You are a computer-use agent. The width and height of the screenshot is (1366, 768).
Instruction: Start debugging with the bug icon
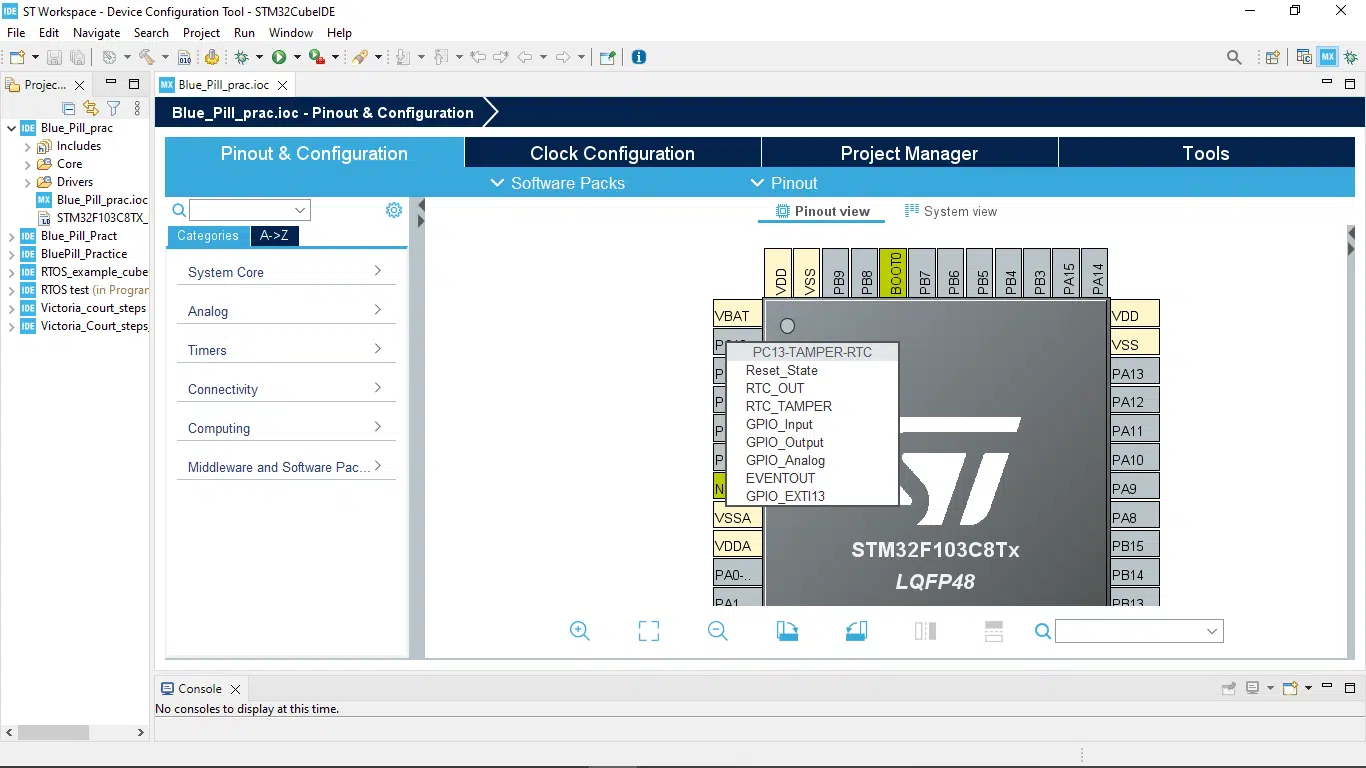(242, 57)
